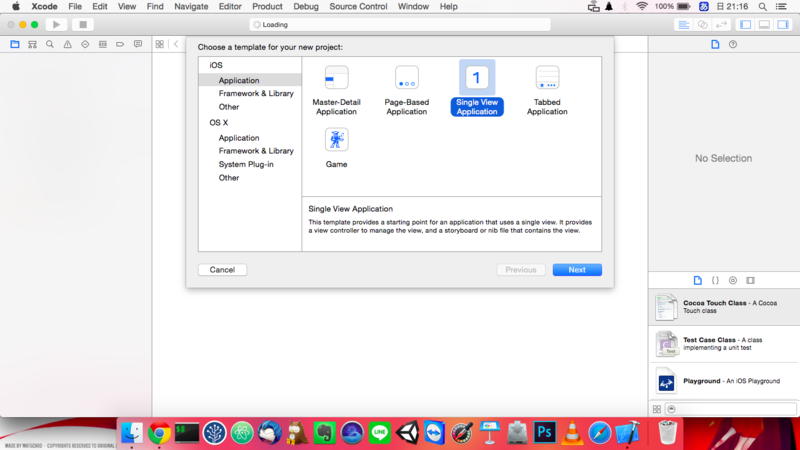Switch to the Standard editor

click(x=684, y=24)
